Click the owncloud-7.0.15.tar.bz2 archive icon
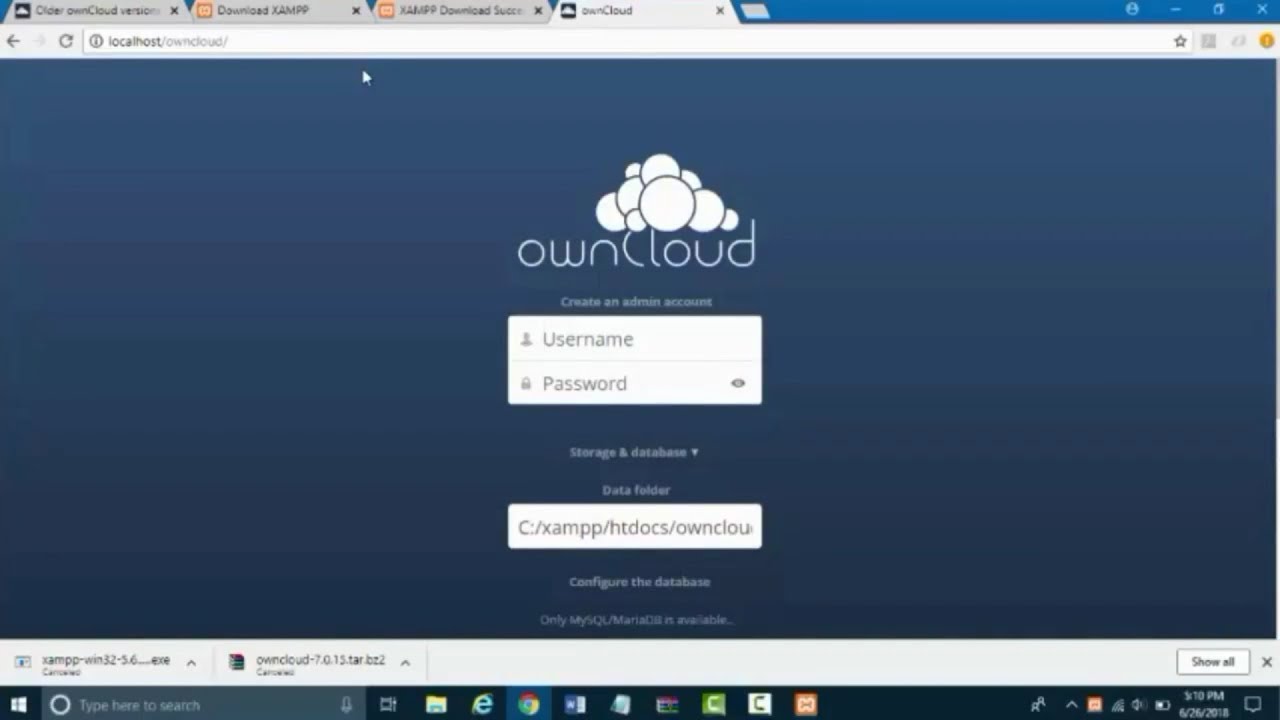 pos(237,662)
